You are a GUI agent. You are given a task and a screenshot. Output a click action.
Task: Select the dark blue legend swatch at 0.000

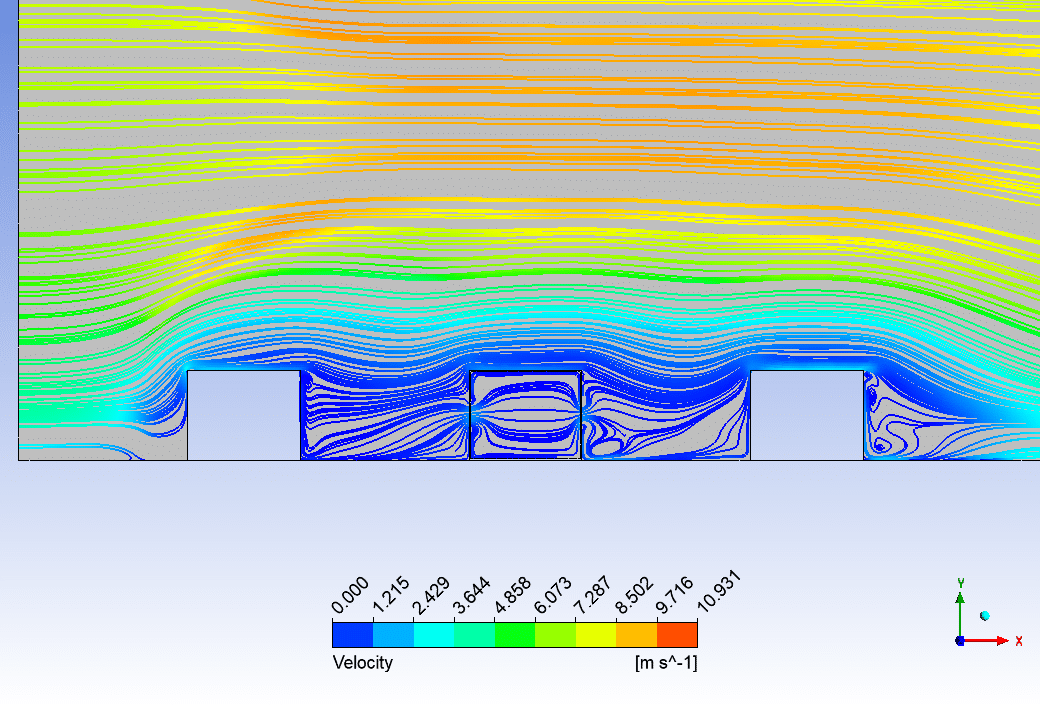tap(352, 635)
